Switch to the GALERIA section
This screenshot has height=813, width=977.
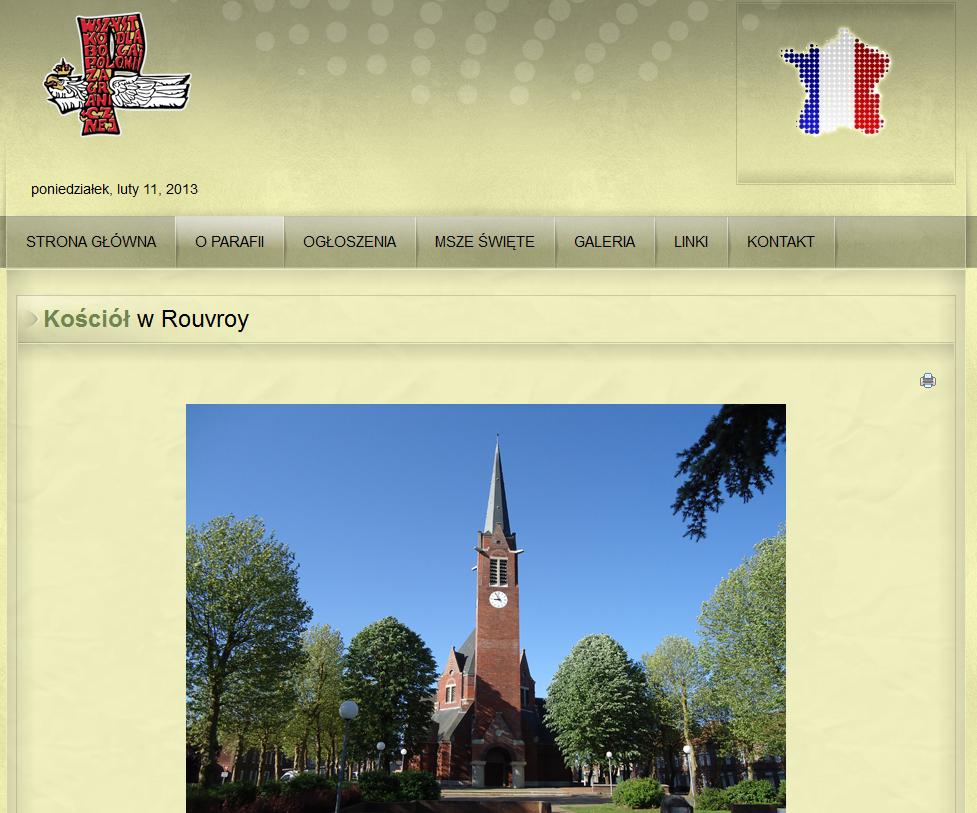tap(604, 242)
